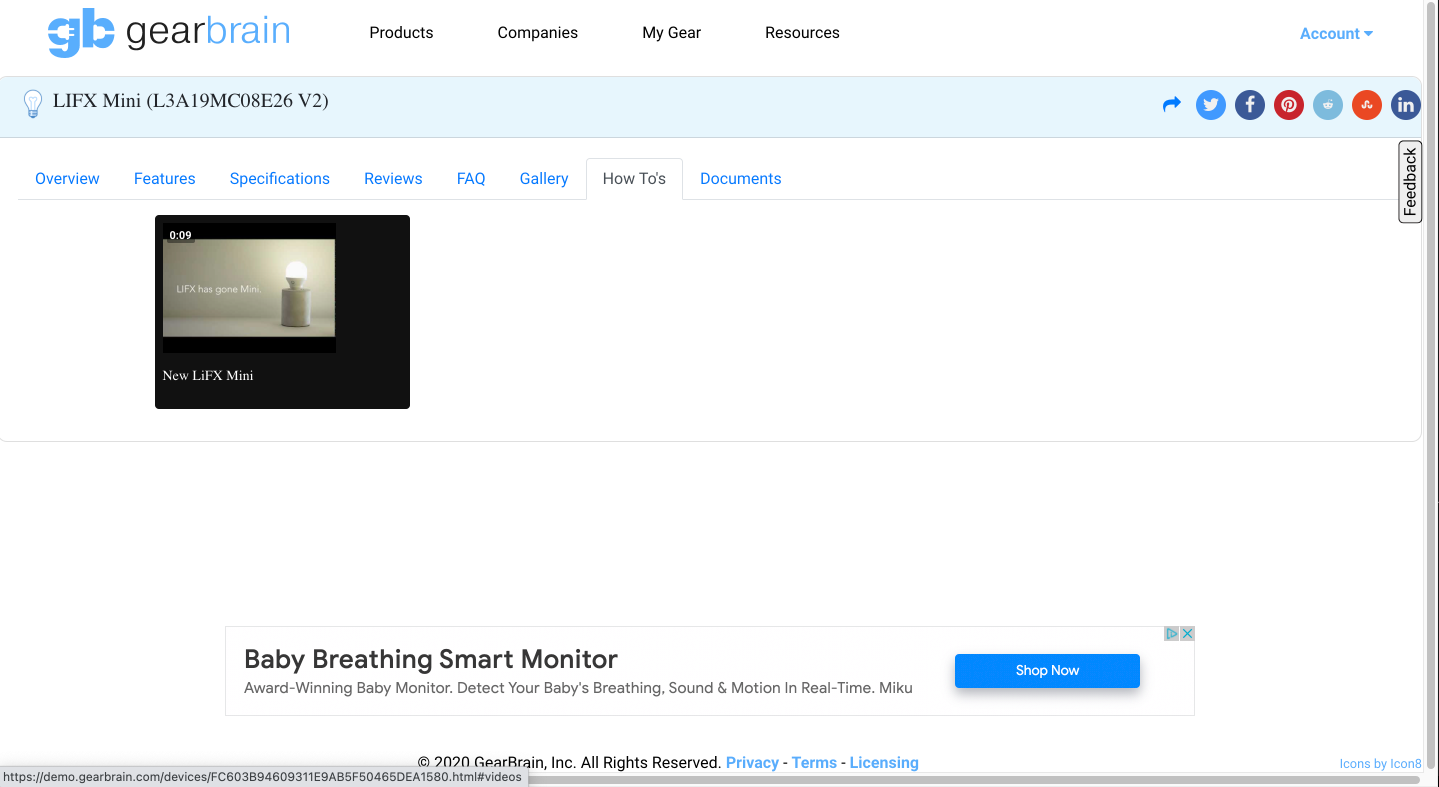Open the My Gear menu
The image size is (1439, 787).
(672, 33)
